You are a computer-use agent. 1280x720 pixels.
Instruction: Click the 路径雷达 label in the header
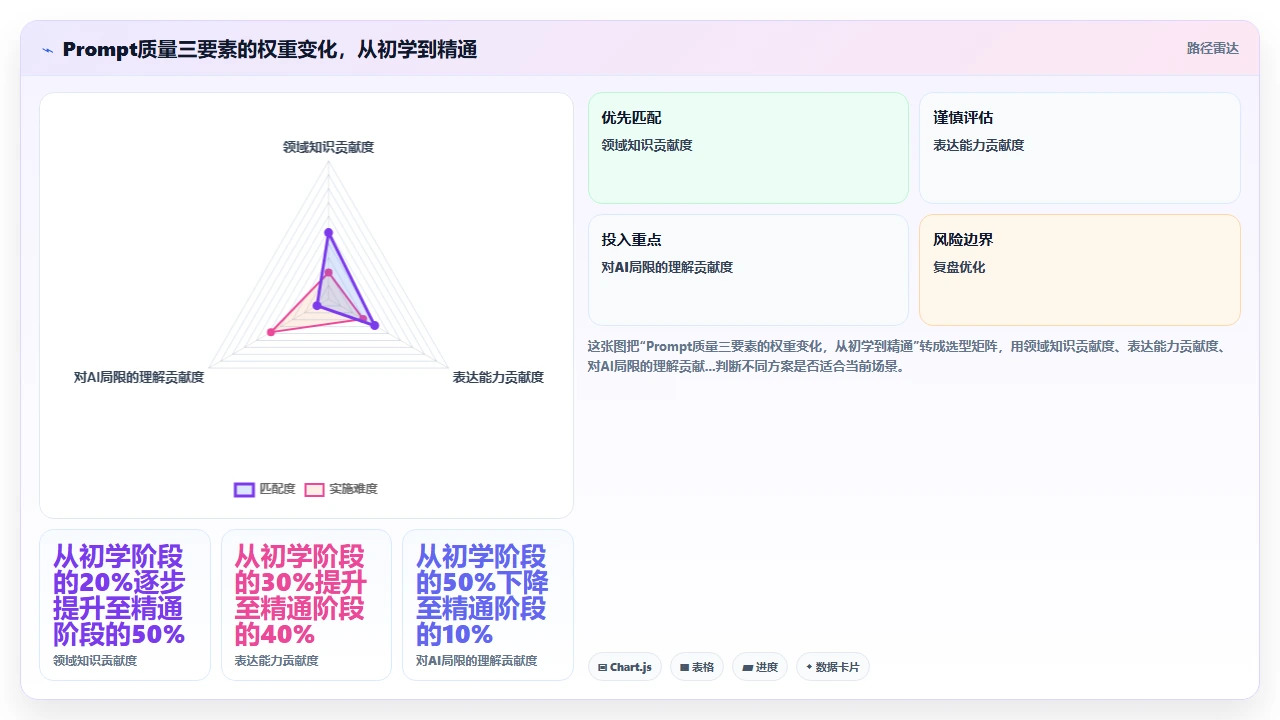click(x=1212, y=48)
